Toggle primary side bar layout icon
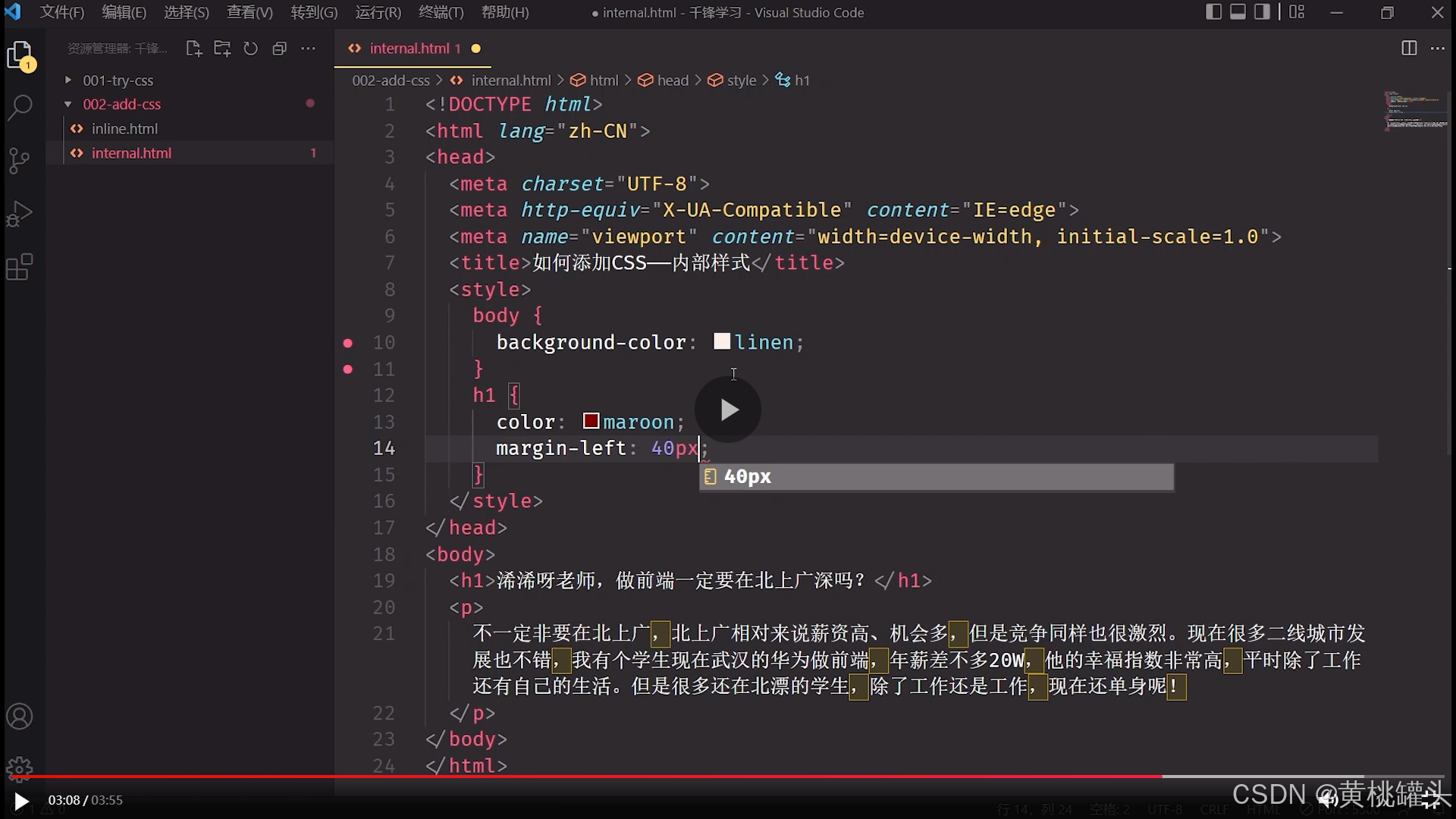The image size is (1456, 819). (1213, 12)
